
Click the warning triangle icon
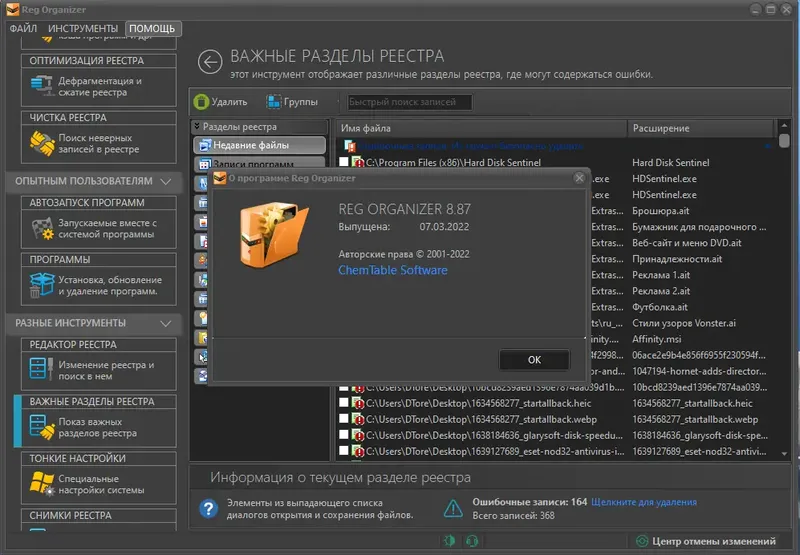453,509
